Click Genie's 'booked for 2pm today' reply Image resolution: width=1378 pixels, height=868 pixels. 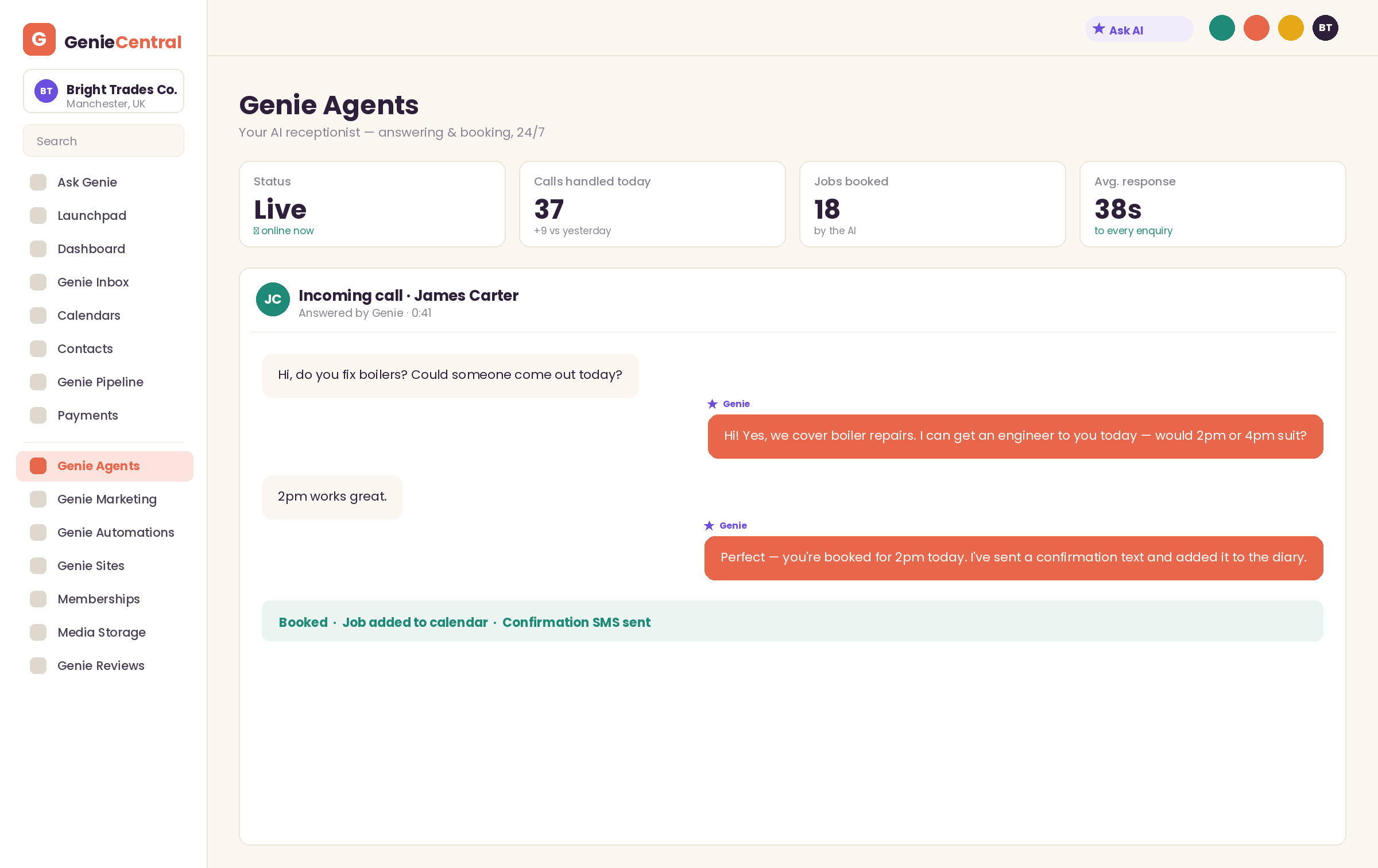pos(1013,558)
